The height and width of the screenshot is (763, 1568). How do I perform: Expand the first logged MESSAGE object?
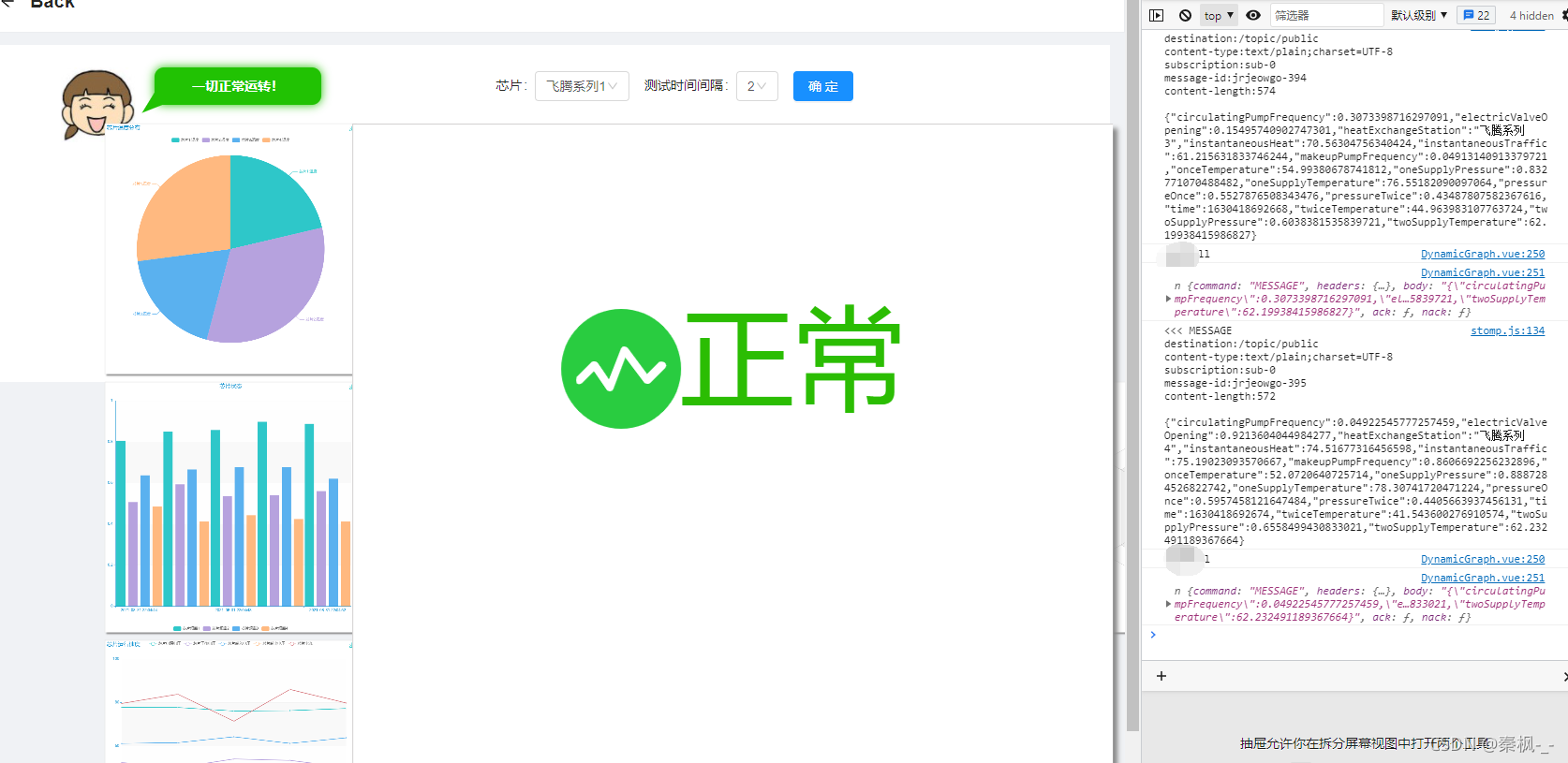1168,299
